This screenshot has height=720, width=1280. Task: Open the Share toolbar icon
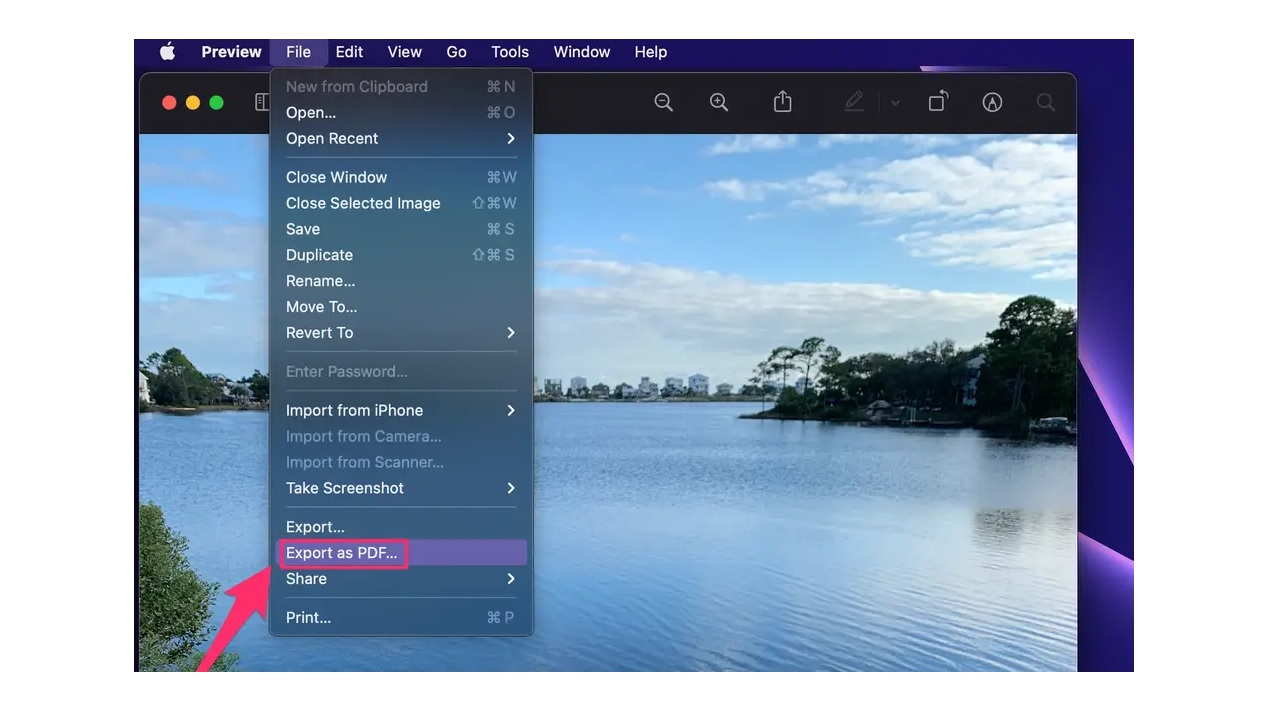pyautogui.click(x=782, y=102)
